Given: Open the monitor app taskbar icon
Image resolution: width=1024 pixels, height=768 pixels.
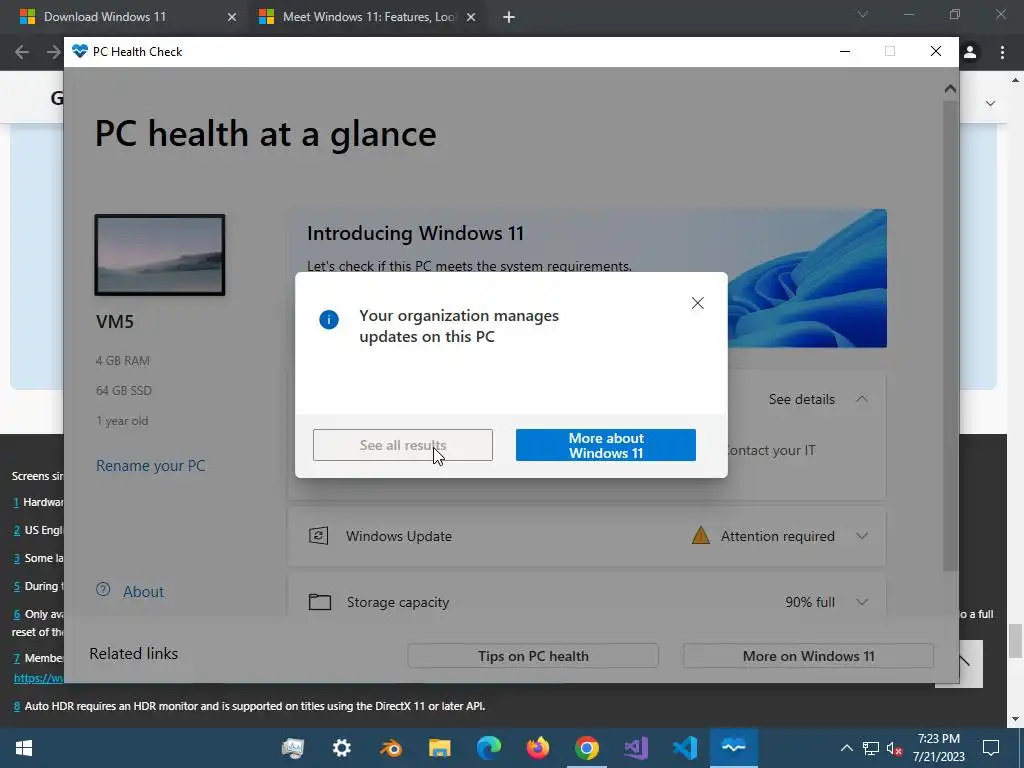Looking at the screenshot, I should [293, 748].
